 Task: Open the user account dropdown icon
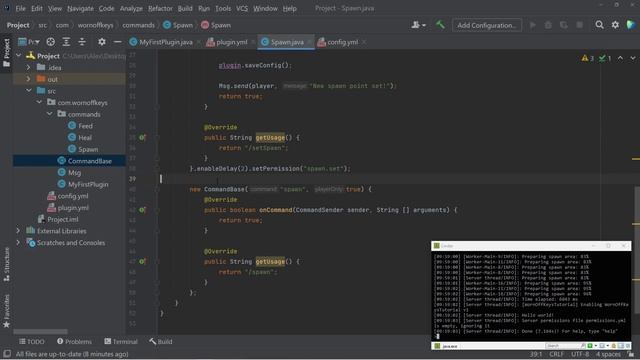[x=418, y=25]
